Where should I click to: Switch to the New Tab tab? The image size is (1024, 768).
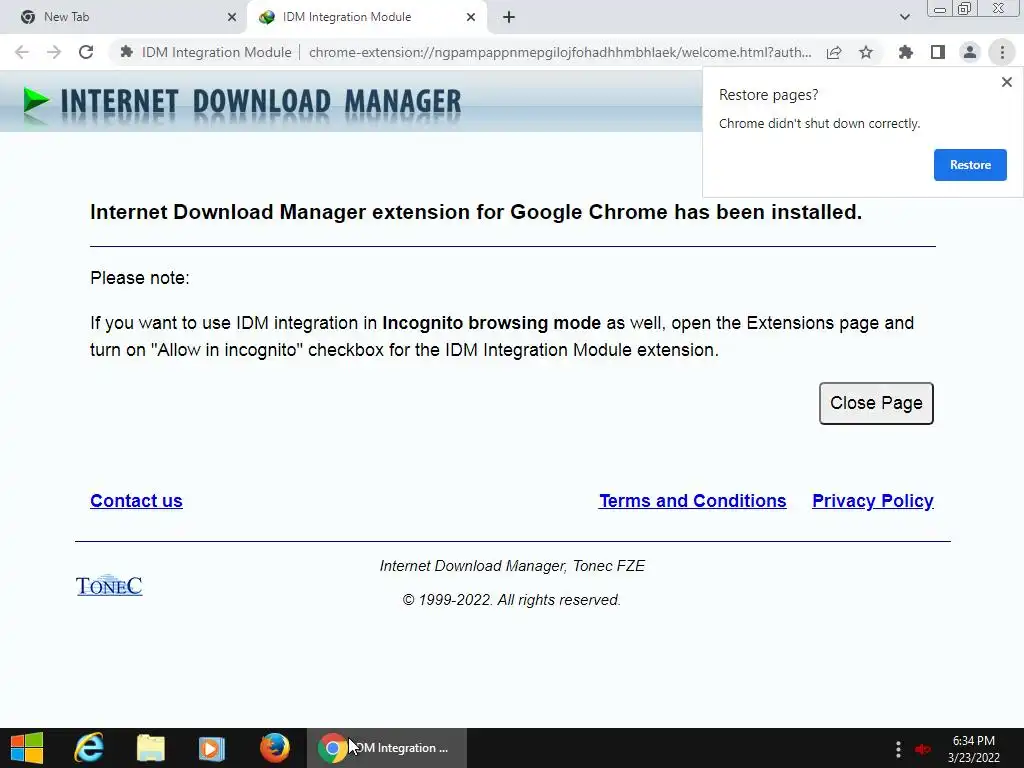123,17
